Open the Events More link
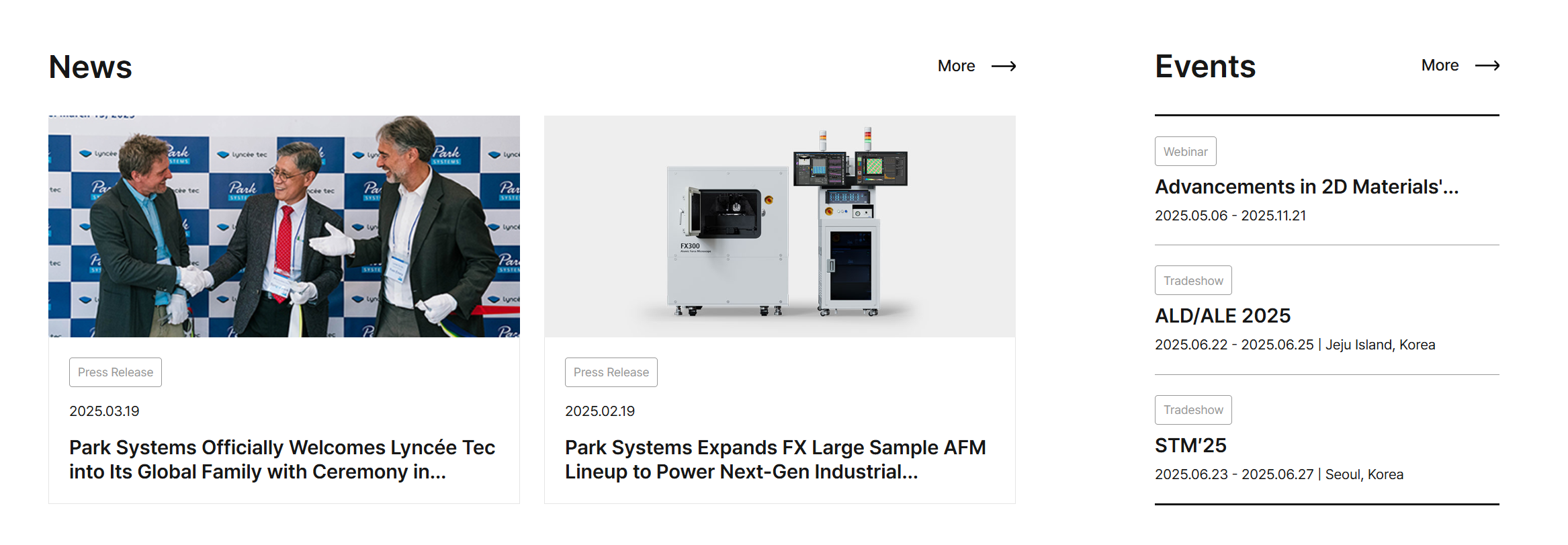This screenshot has width=1568, height=545. pyautogui.click(x=1460, y=65)
